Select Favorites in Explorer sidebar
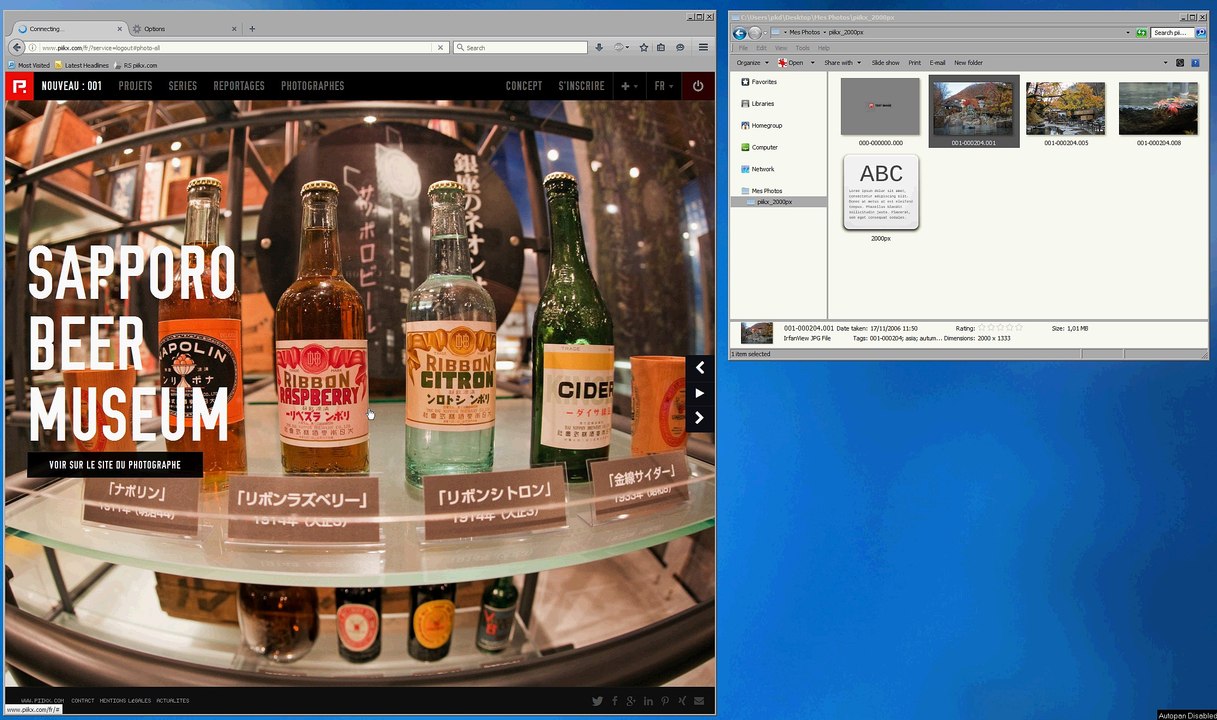 [759, 82]
